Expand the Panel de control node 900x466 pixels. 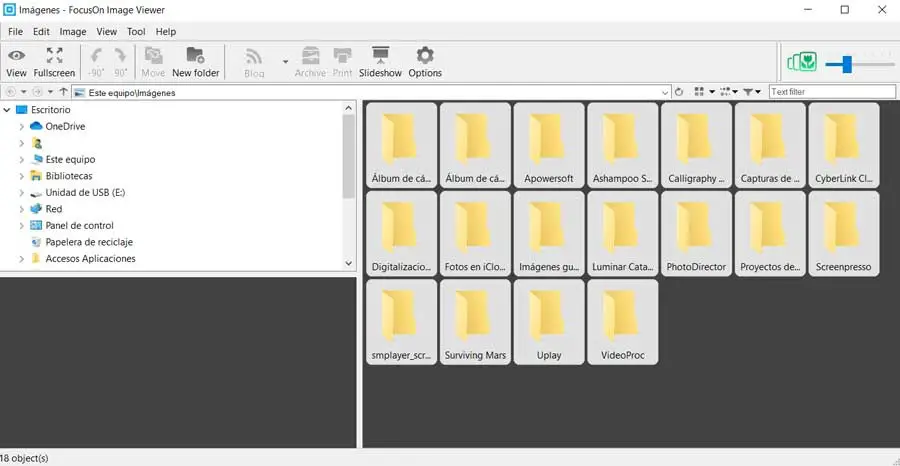pyautogui.click(x=21, y=226)
